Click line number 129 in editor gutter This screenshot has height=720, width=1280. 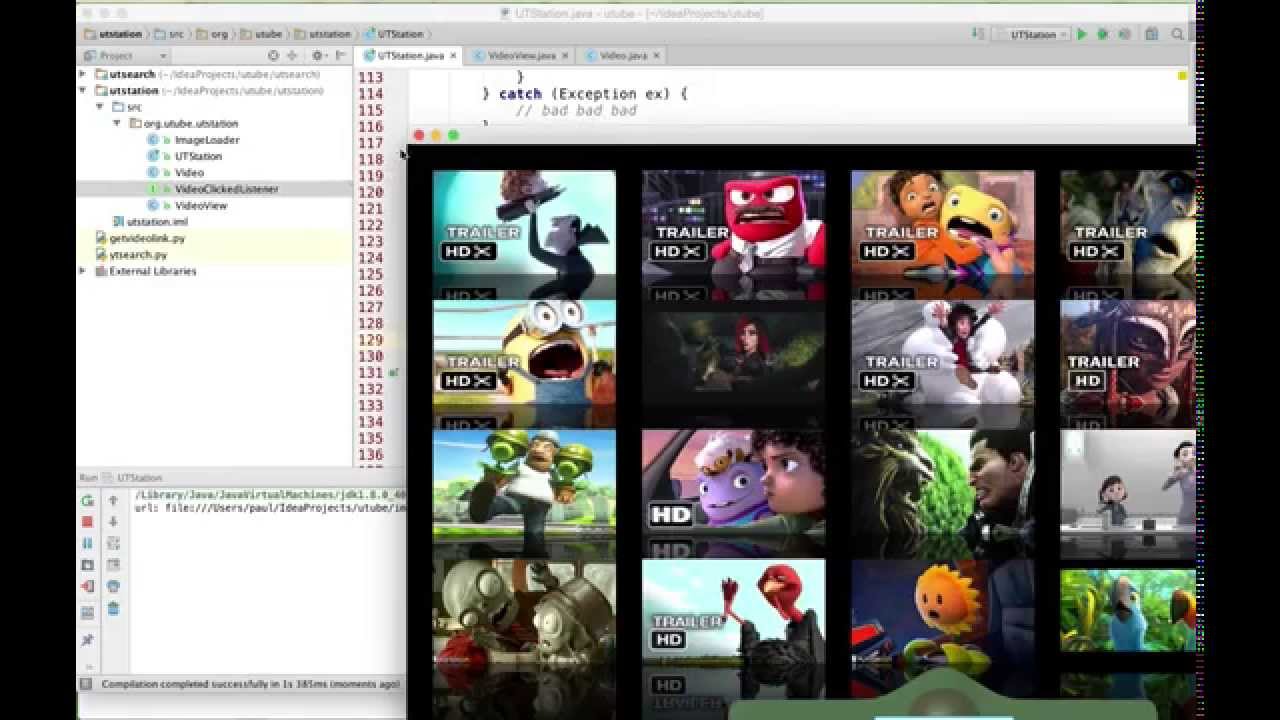click(371, 340)
